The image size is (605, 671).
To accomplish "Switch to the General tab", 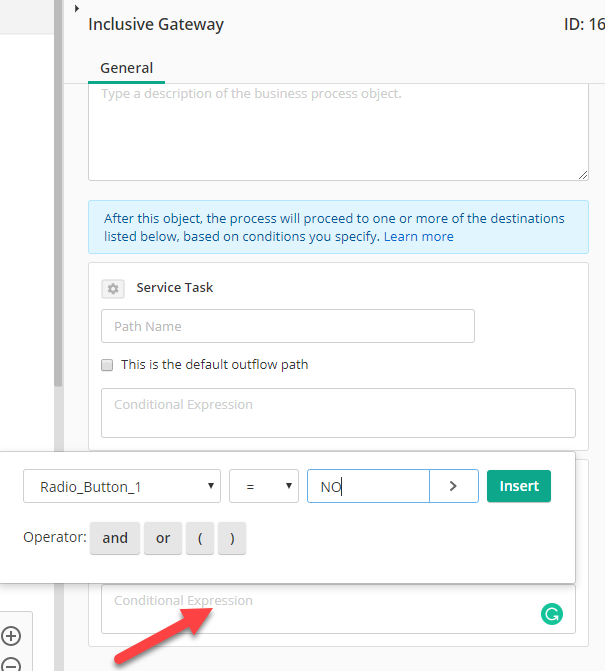I will point(126,68).
